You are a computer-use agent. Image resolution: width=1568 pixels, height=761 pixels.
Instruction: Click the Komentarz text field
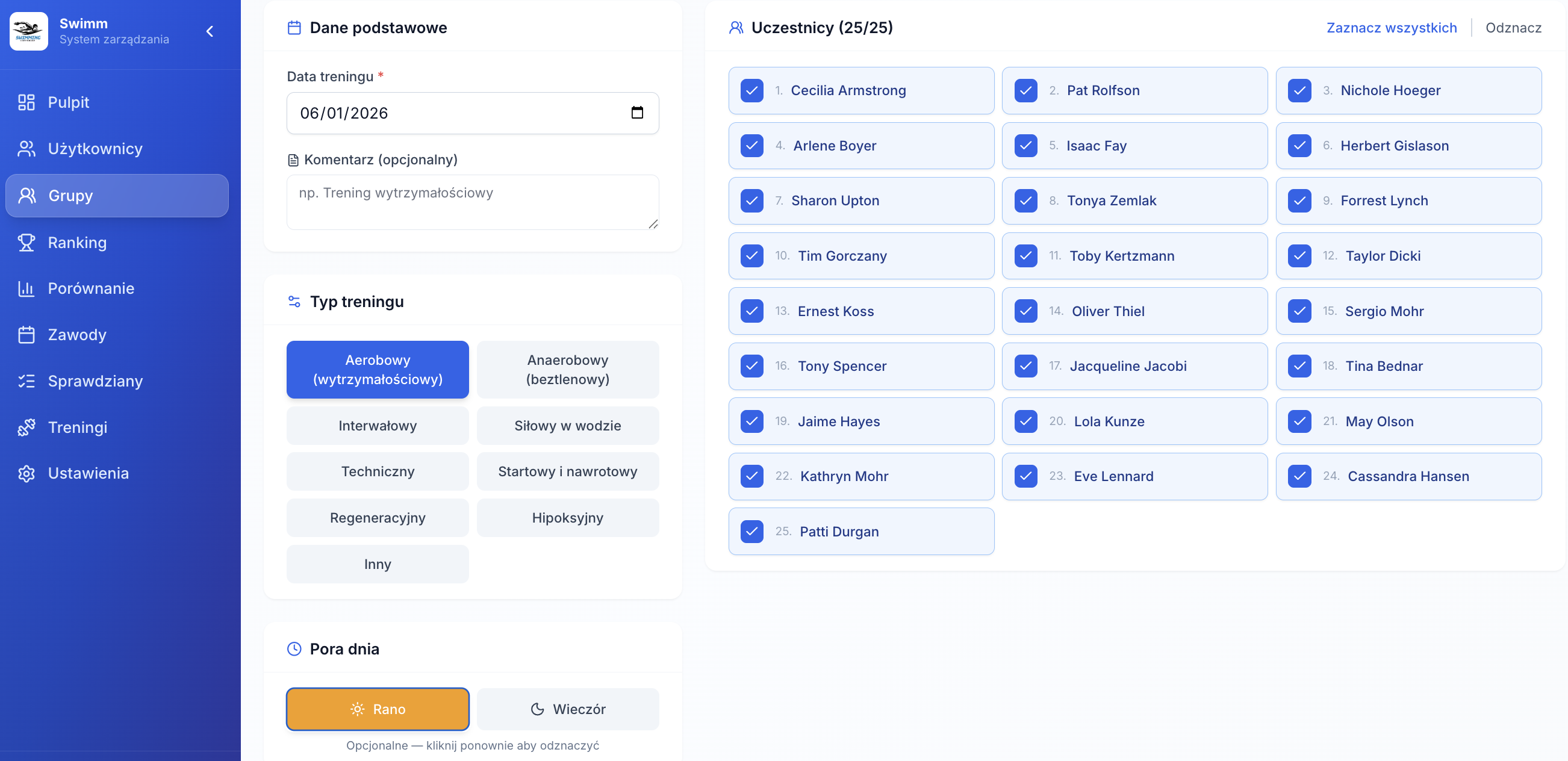pyautogui.click(x=472, y=202)
